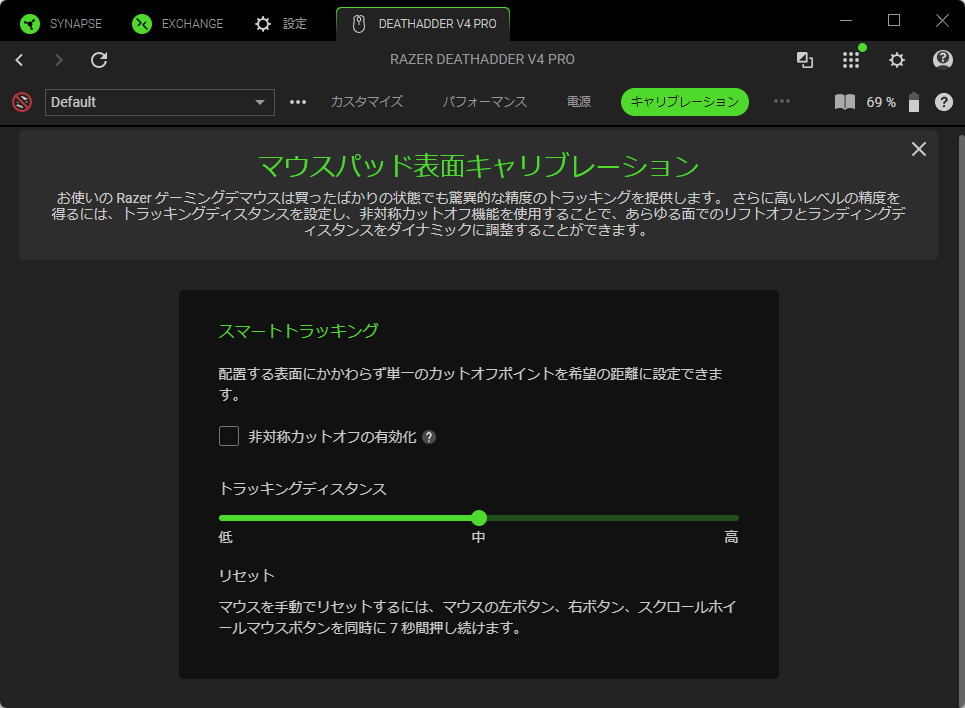
Task: Click the リセット heading
Action: tap(247, 576)
